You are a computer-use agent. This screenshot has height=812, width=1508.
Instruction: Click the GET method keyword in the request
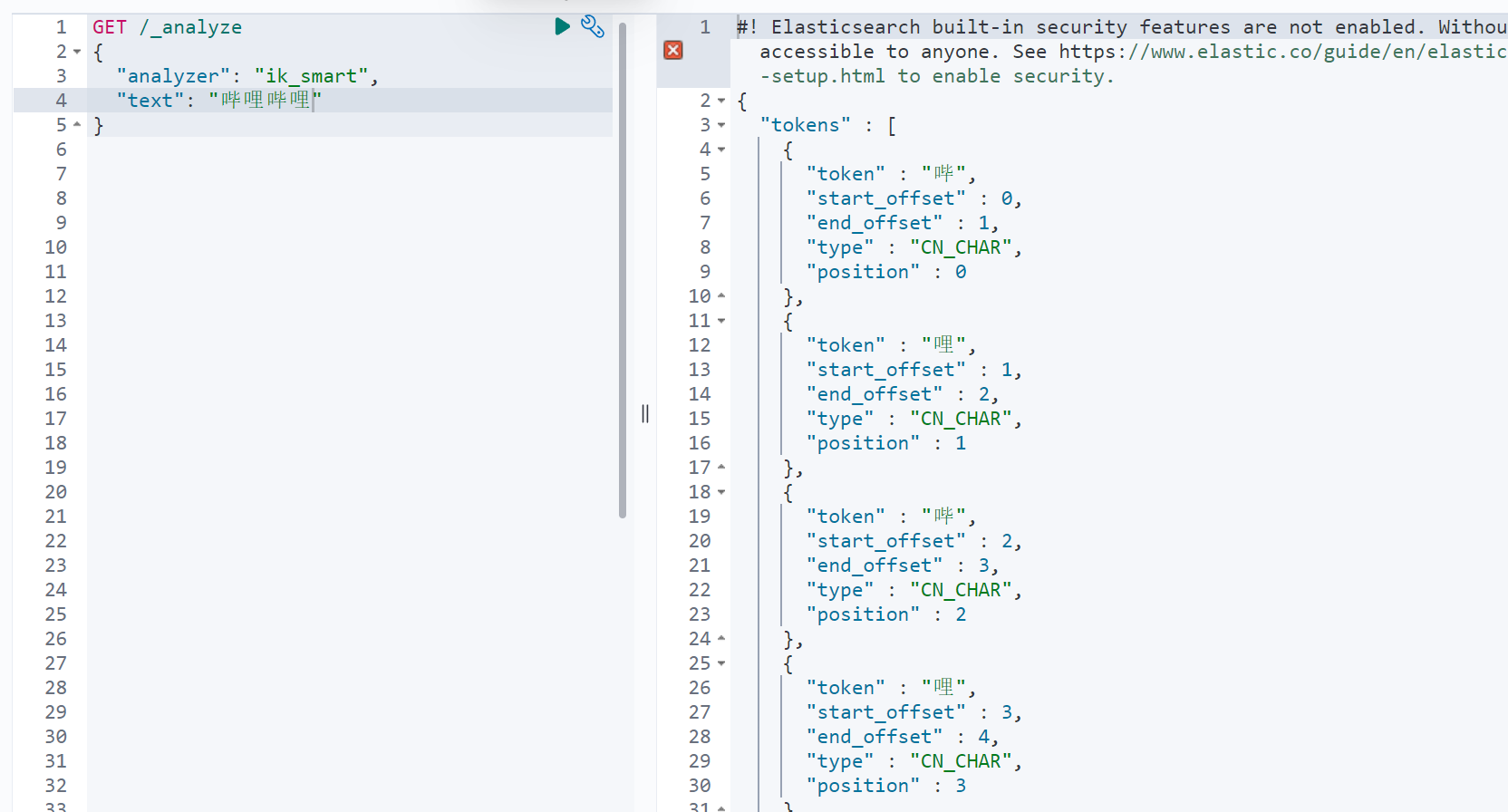tap(110, 27)
